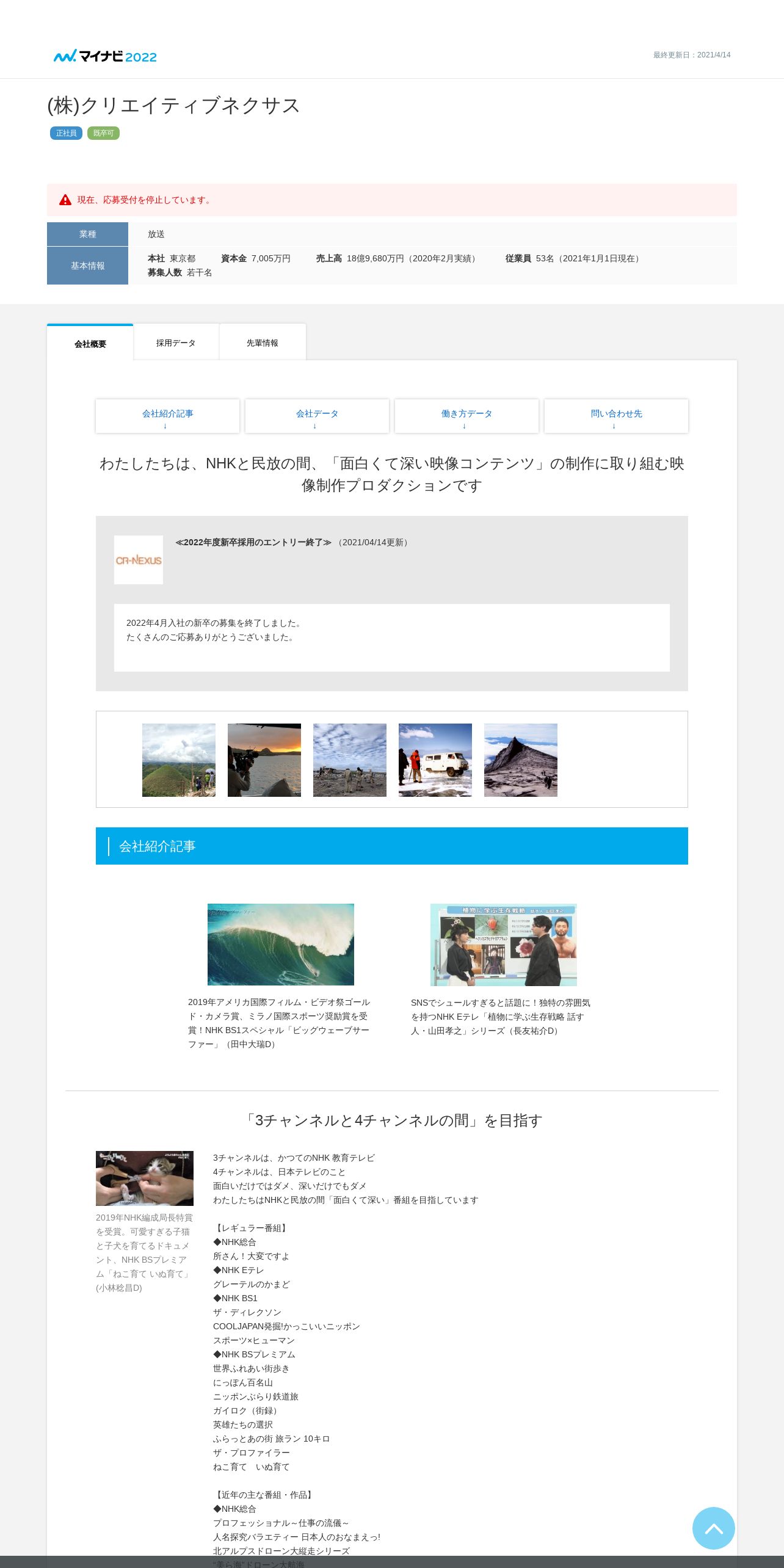Open the 先輩情報 tab

pyautogui.click(x=263, y=343)
